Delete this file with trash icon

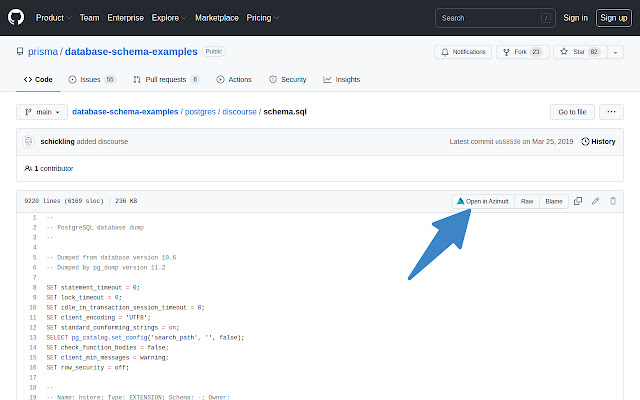click(613, 201)
